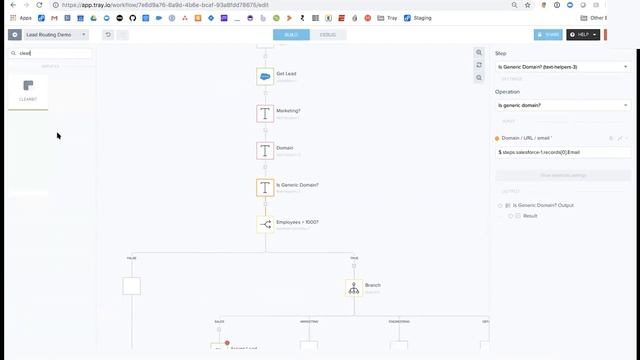This screenshot has height=360, width=640.
Task: Click the Employees > 1000? step label
Action: coord(297,222)
